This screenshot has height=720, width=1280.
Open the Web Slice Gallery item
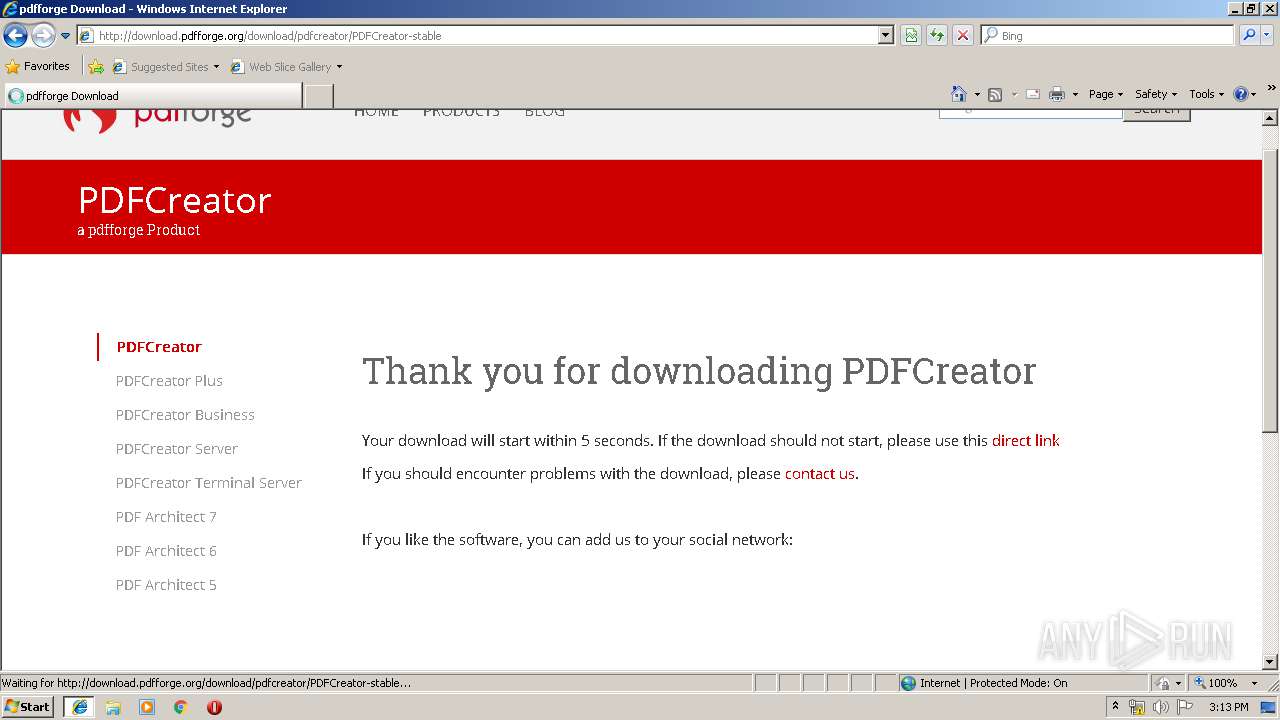click(x=286, y=67)
